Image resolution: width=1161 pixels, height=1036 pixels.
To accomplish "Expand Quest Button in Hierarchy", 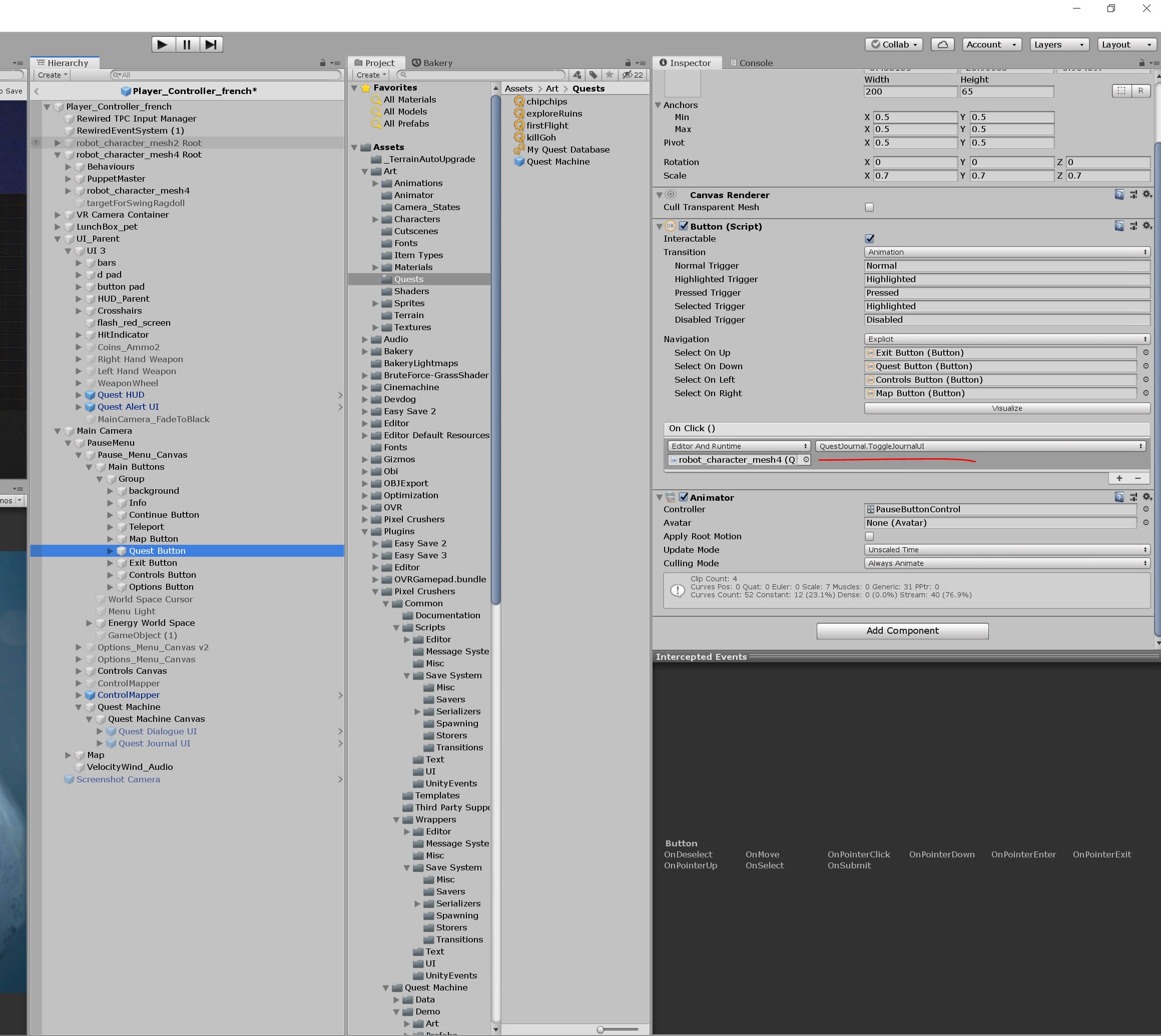I will 111,551.
